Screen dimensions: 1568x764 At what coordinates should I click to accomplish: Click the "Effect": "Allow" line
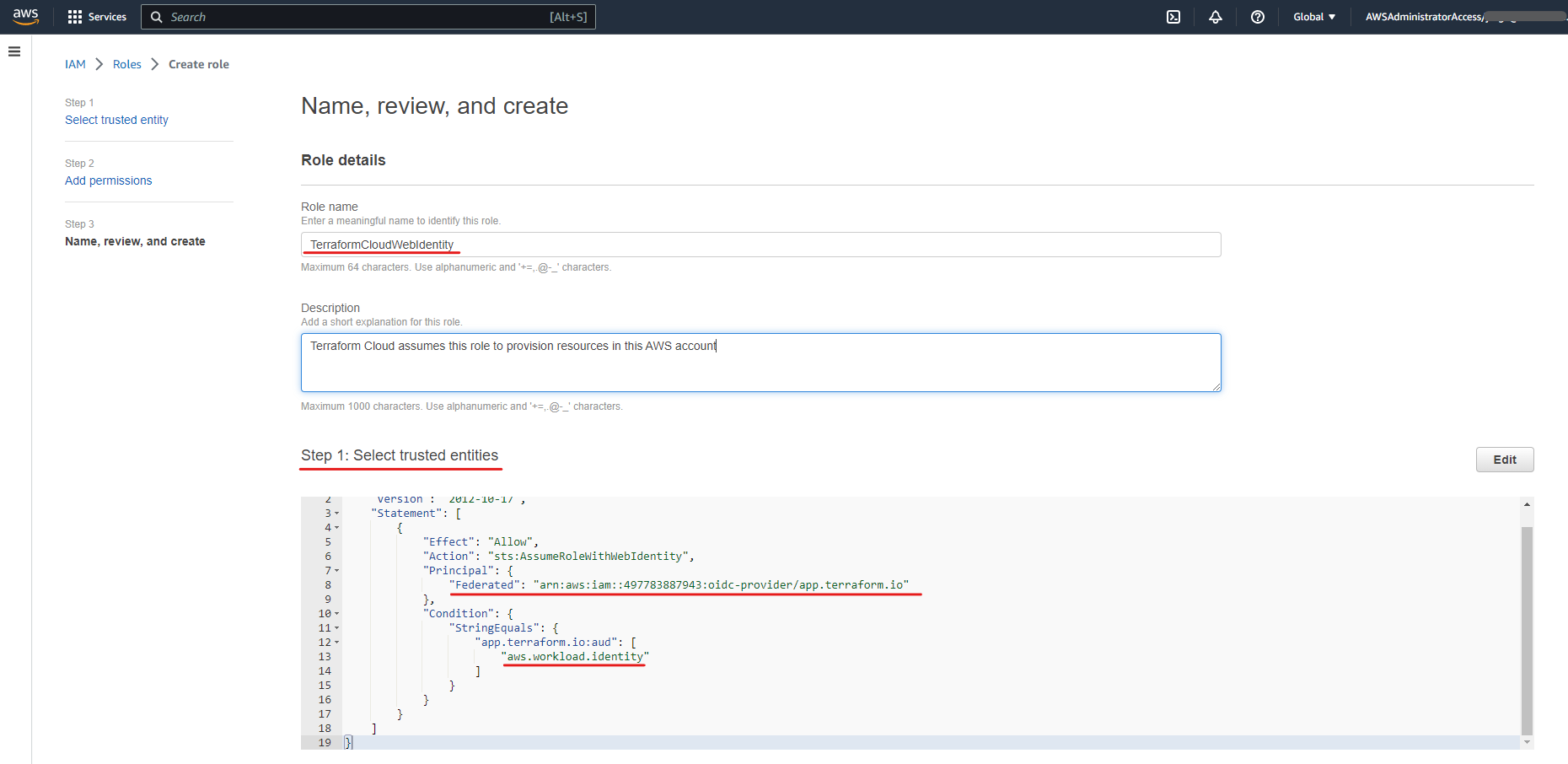click(481, 542)
